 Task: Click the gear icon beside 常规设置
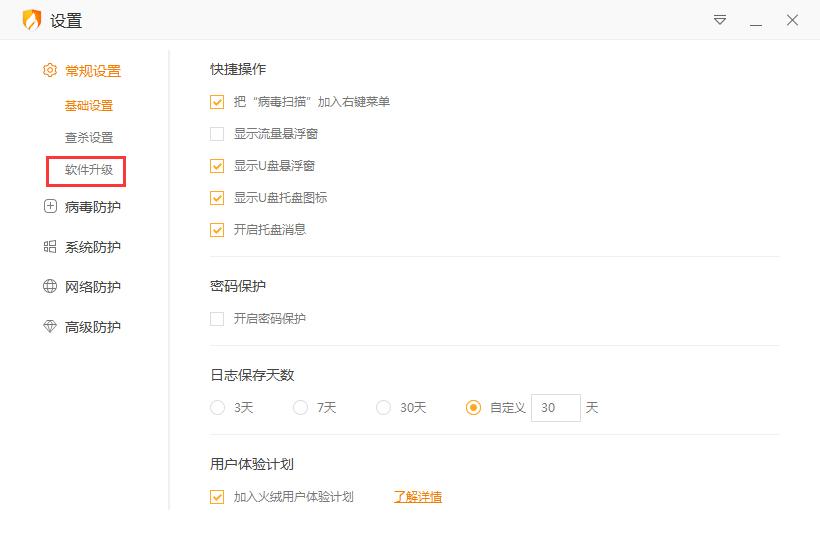(x=50, y=71)
